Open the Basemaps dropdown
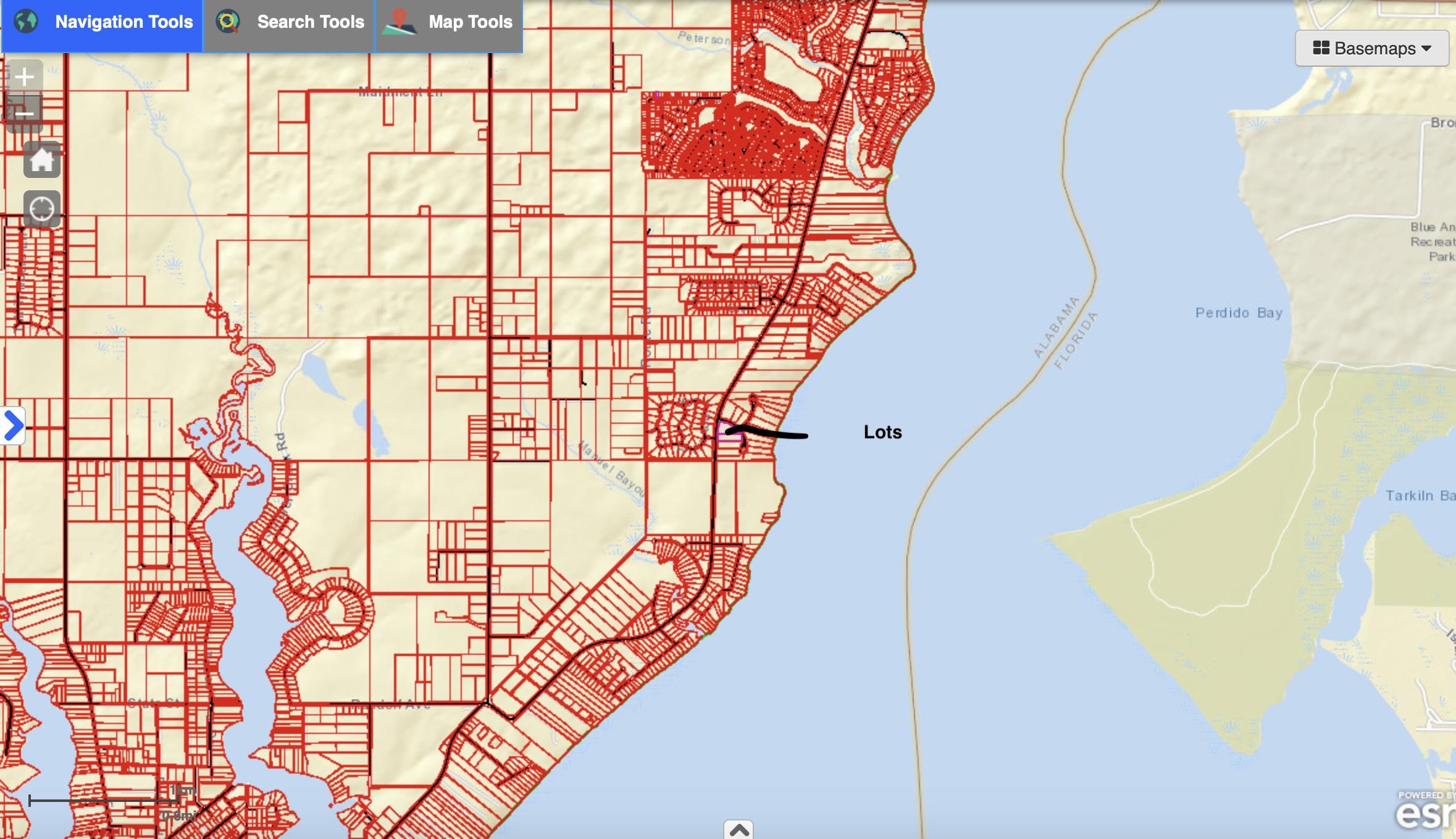Screen dimensions: 1456x839 pos(1372,48)
